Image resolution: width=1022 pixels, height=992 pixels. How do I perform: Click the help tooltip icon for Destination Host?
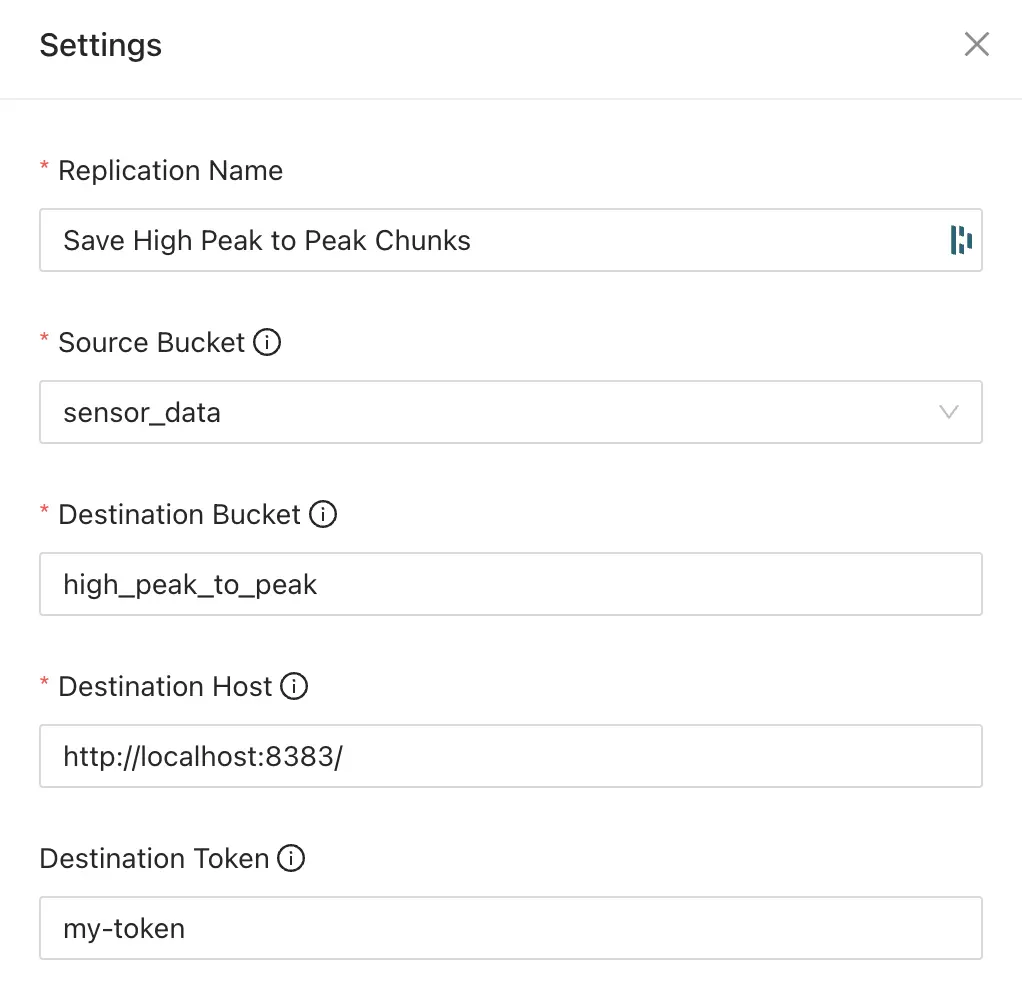coord(293,686)
